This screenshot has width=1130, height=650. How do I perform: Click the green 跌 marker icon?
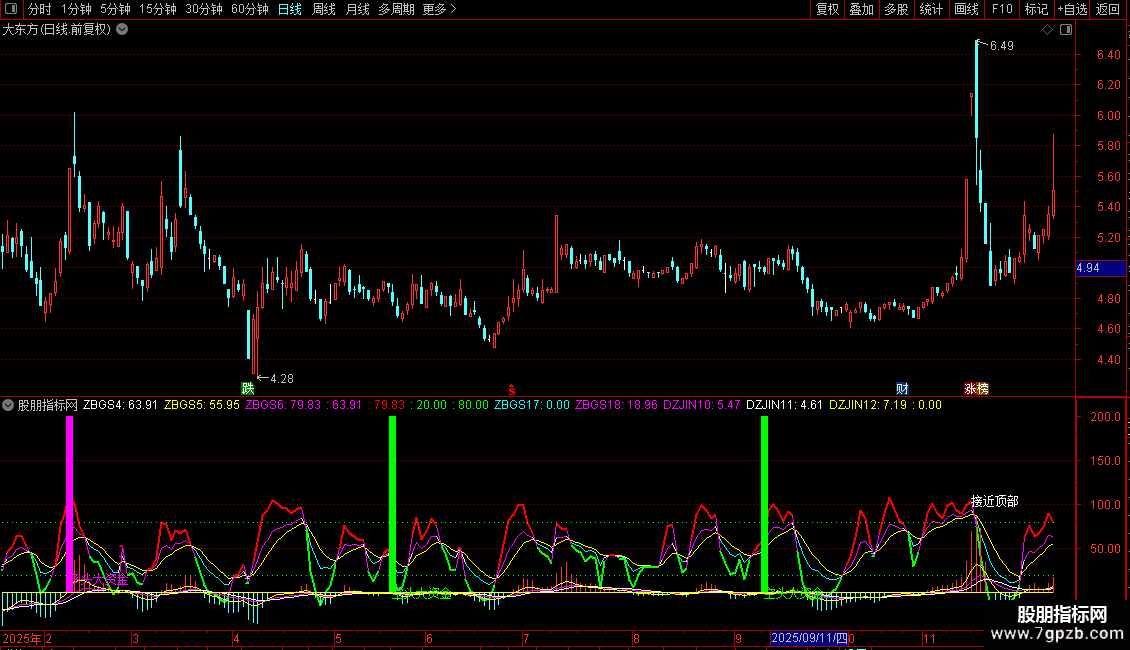click(x=247, y=388)
